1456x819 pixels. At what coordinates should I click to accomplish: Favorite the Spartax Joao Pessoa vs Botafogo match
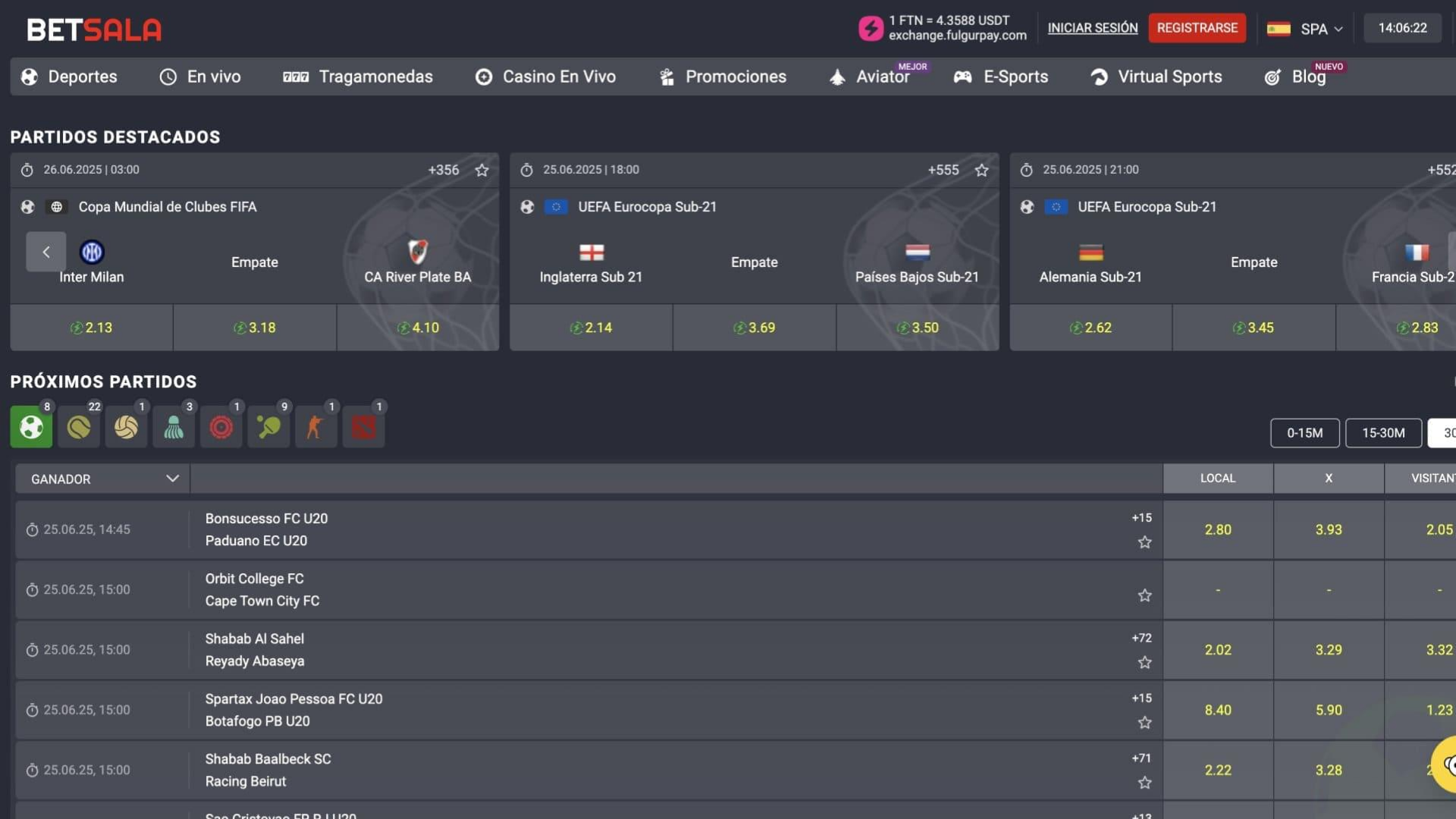[x=1145, y=722]
